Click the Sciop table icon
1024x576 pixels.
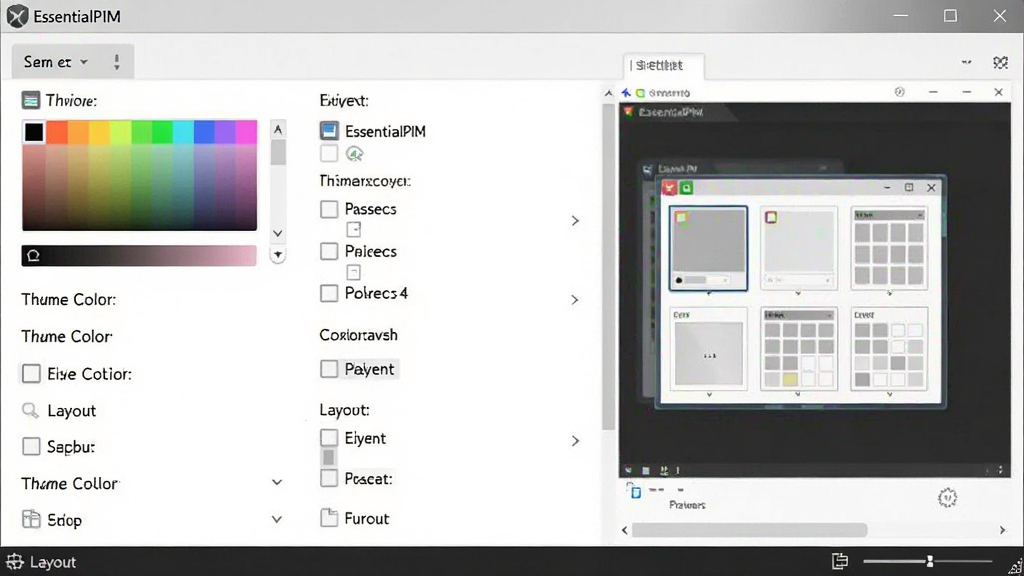[31, 519]
